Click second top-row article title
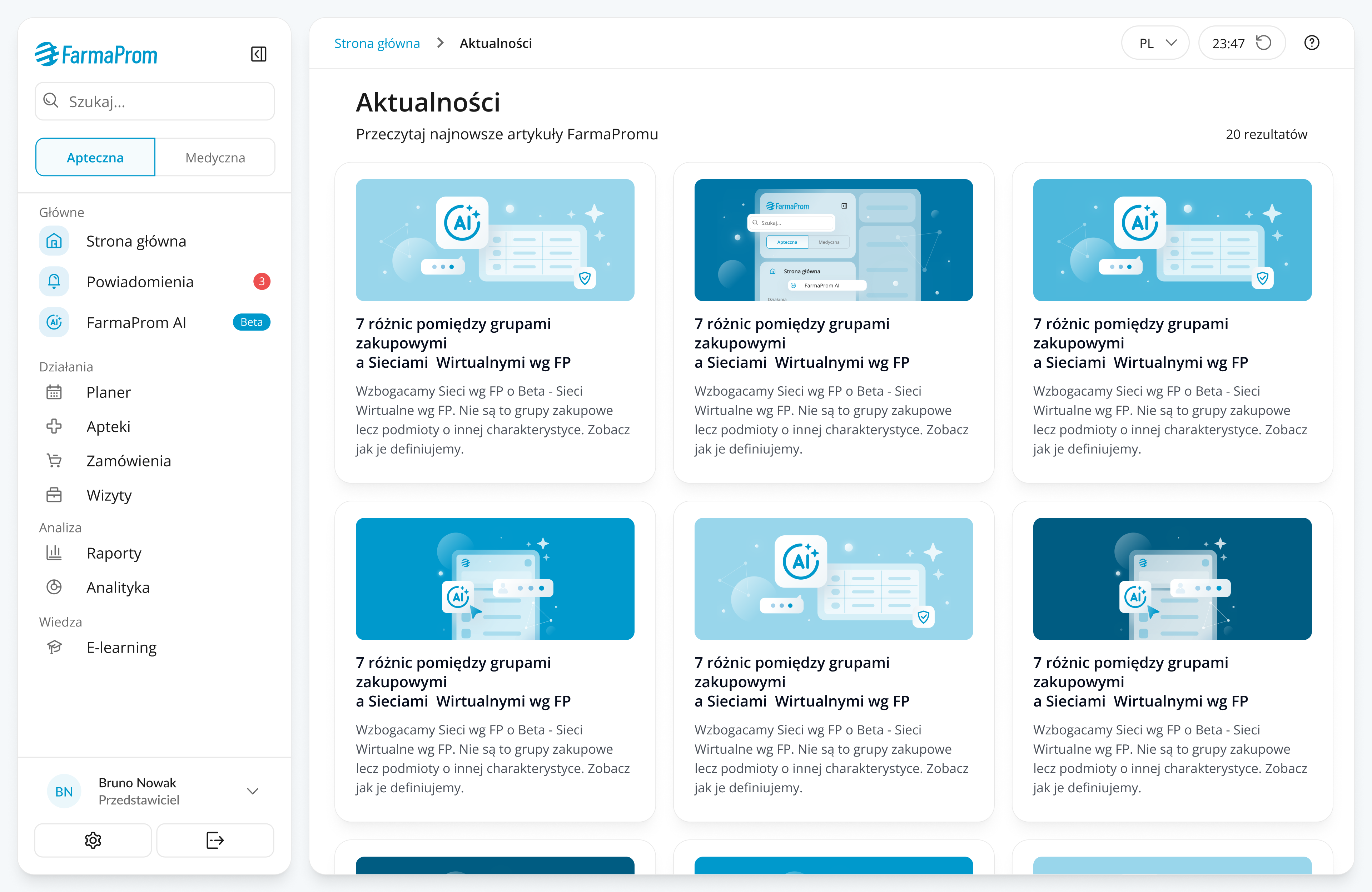The width and height of the screenshot is (1372, 892). [802, 343]
